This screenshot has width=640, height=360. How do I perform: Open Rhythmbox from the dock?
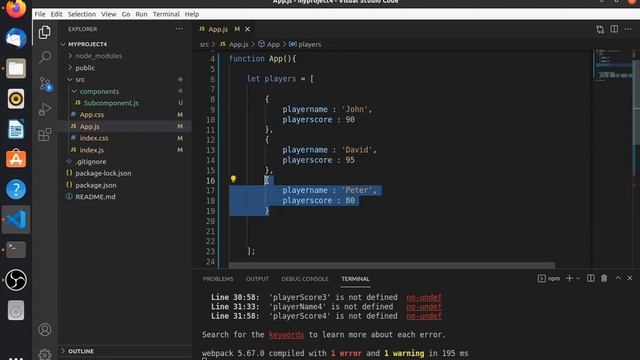[16, 99]
